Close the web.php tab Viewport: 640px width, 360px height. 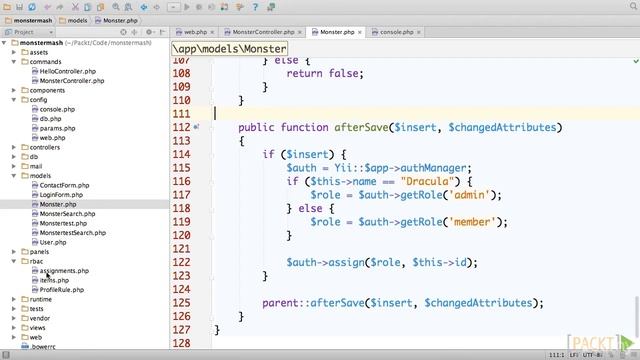(212, 32)
